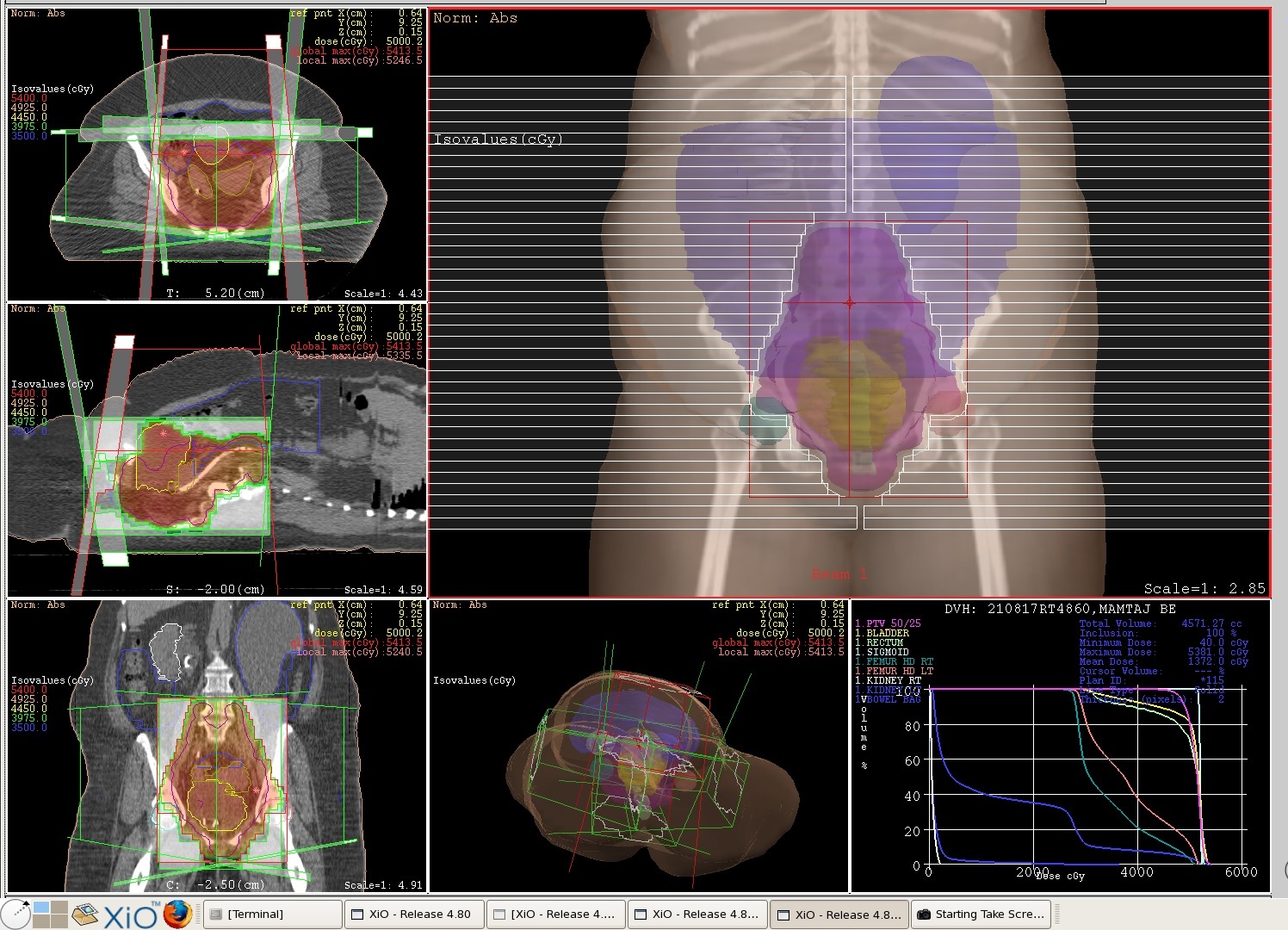The width and height of the screenshot is (1288, 930).
Task: Click 'Isovalues(cGy)' heading in the beam's-eye view
Action: pyautogui.click(x=498, y=139)
